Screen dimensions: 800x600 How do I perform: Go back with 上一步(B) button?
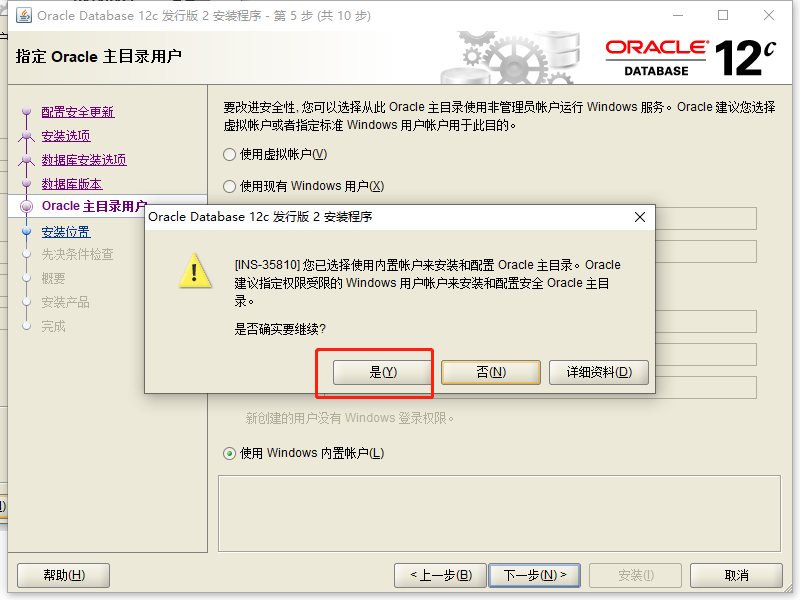click(x=441, y=576)
